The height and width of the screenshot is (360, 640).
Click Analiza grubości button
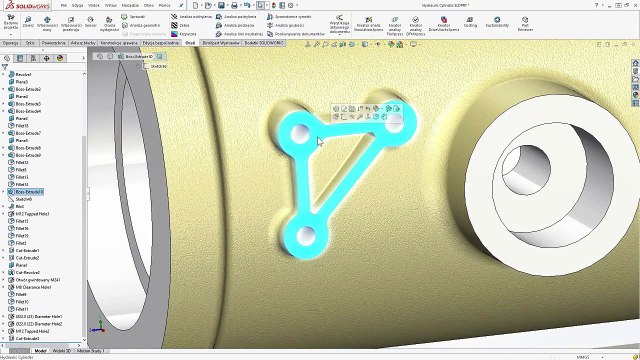tap(286, 25)
